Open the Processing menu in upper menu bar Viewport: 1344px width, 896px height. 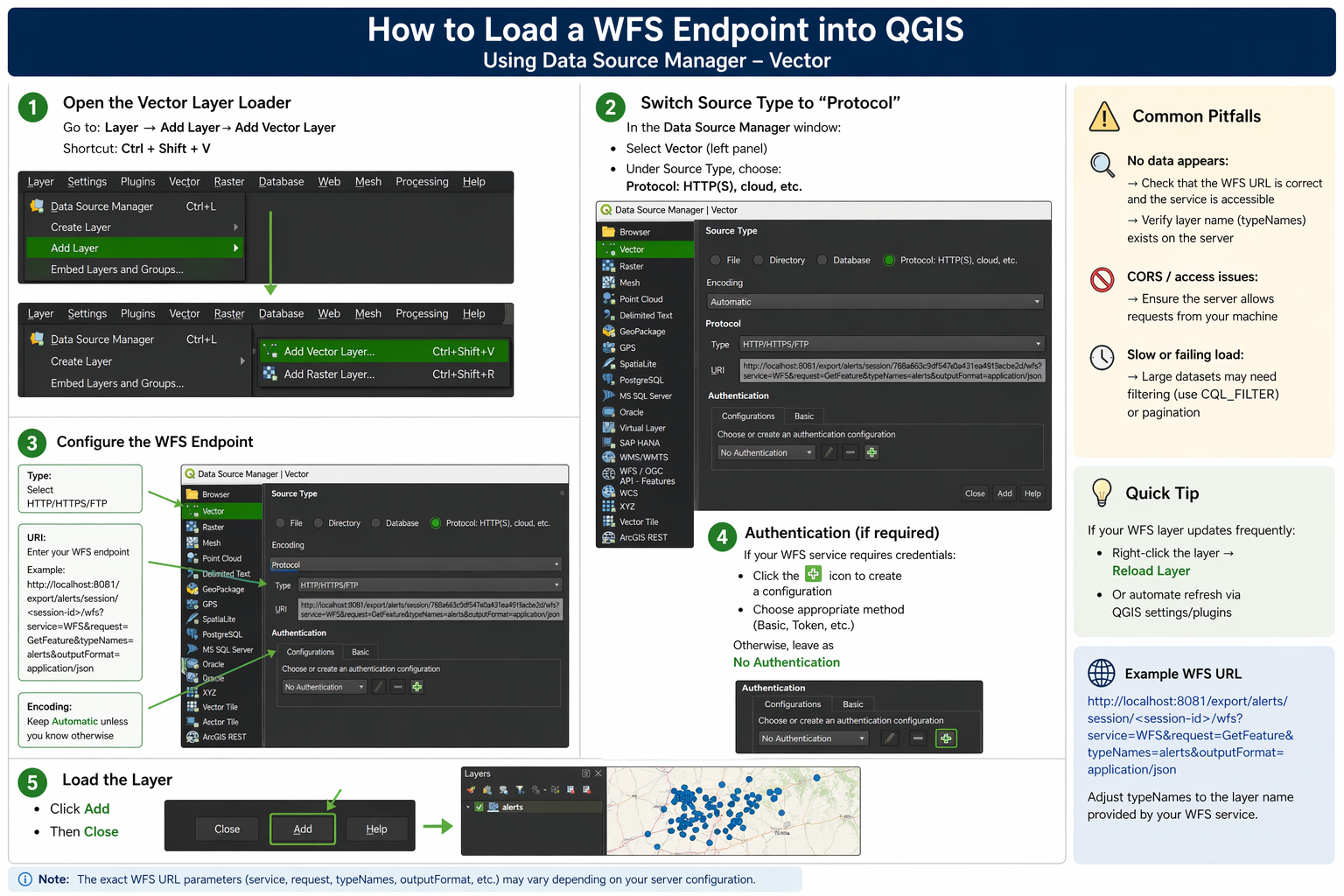click(422, 182)
